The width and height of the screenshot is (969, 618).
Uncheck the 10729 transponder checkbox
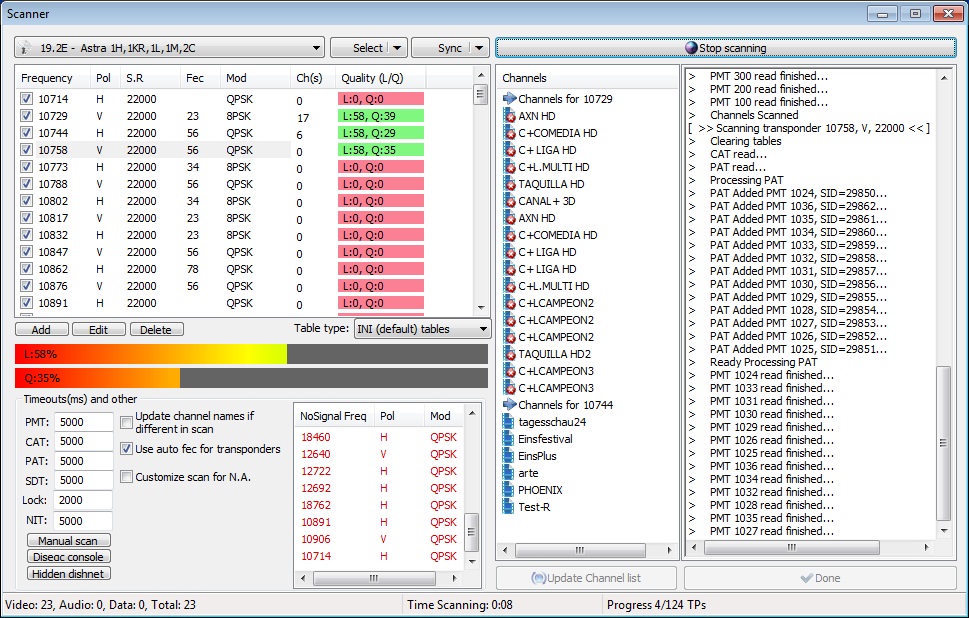click(27, 116)
